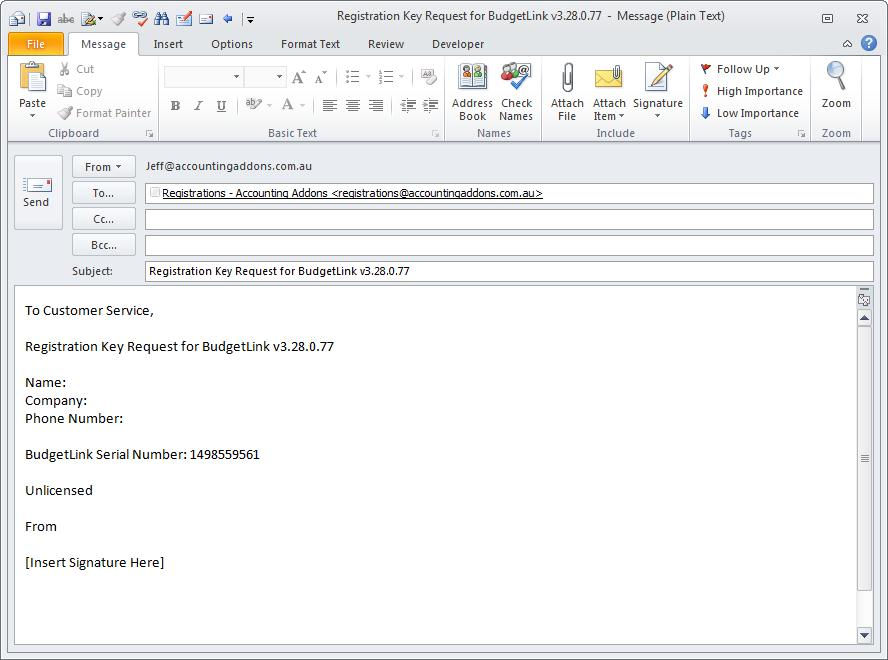Click into the Cc input field
The height and width of the screenshot is (660, 888).
pos(509,219)
